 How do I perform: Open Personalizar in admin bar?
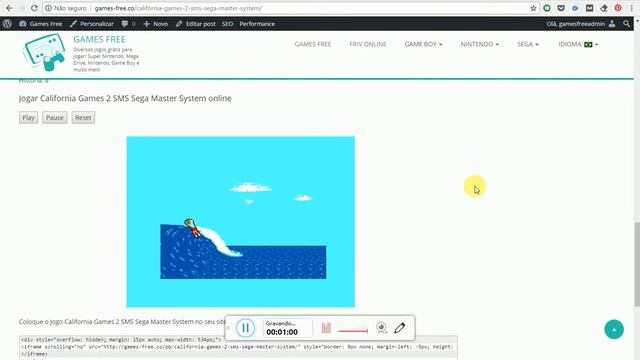pos(92,24)
